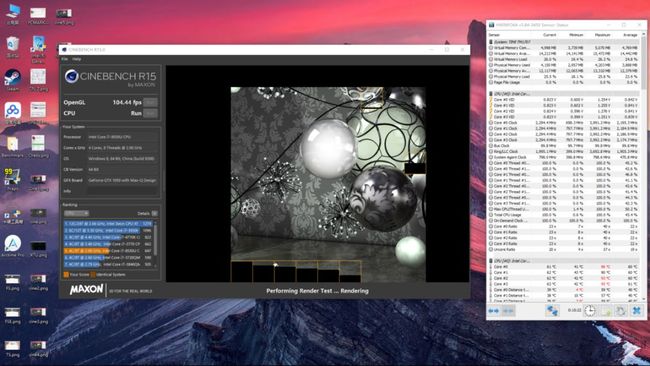650x366 pixels.
Task: Select the cine2.png desktop file
Action: tap(38, 281)
